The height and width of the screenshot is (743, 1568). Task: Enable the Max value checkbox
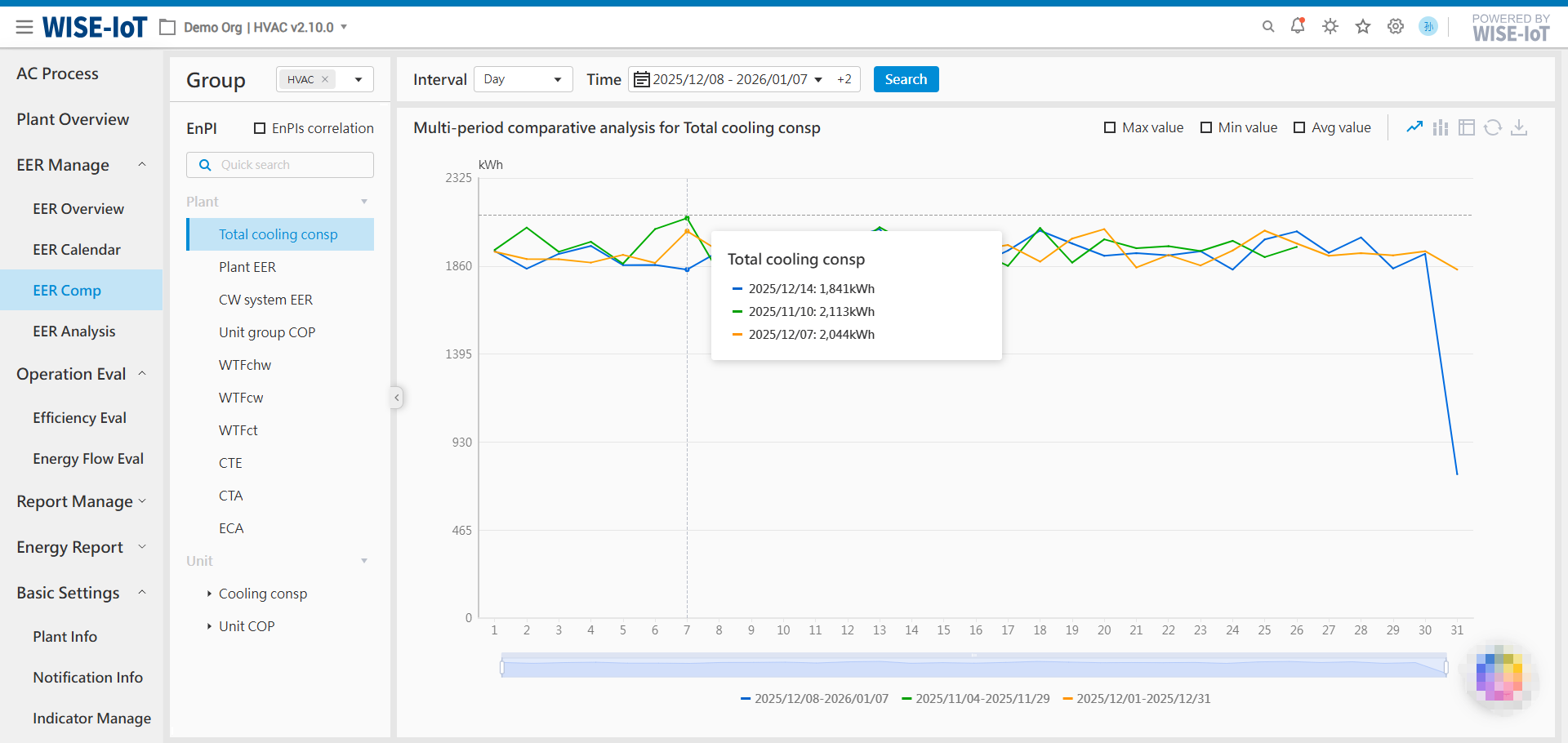[x=1110, y=127]
